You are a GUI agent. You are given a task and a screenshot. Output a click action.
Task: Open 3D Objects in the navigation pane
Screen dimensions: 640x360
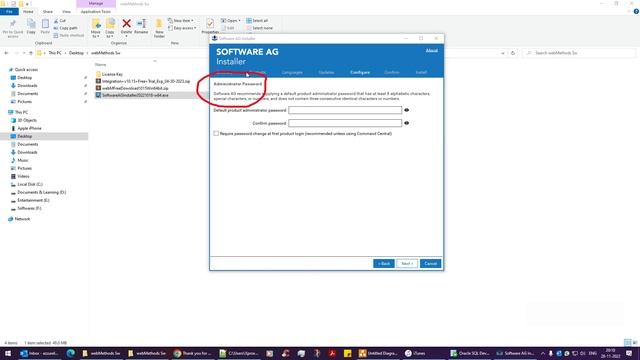(x=27, y=120)
